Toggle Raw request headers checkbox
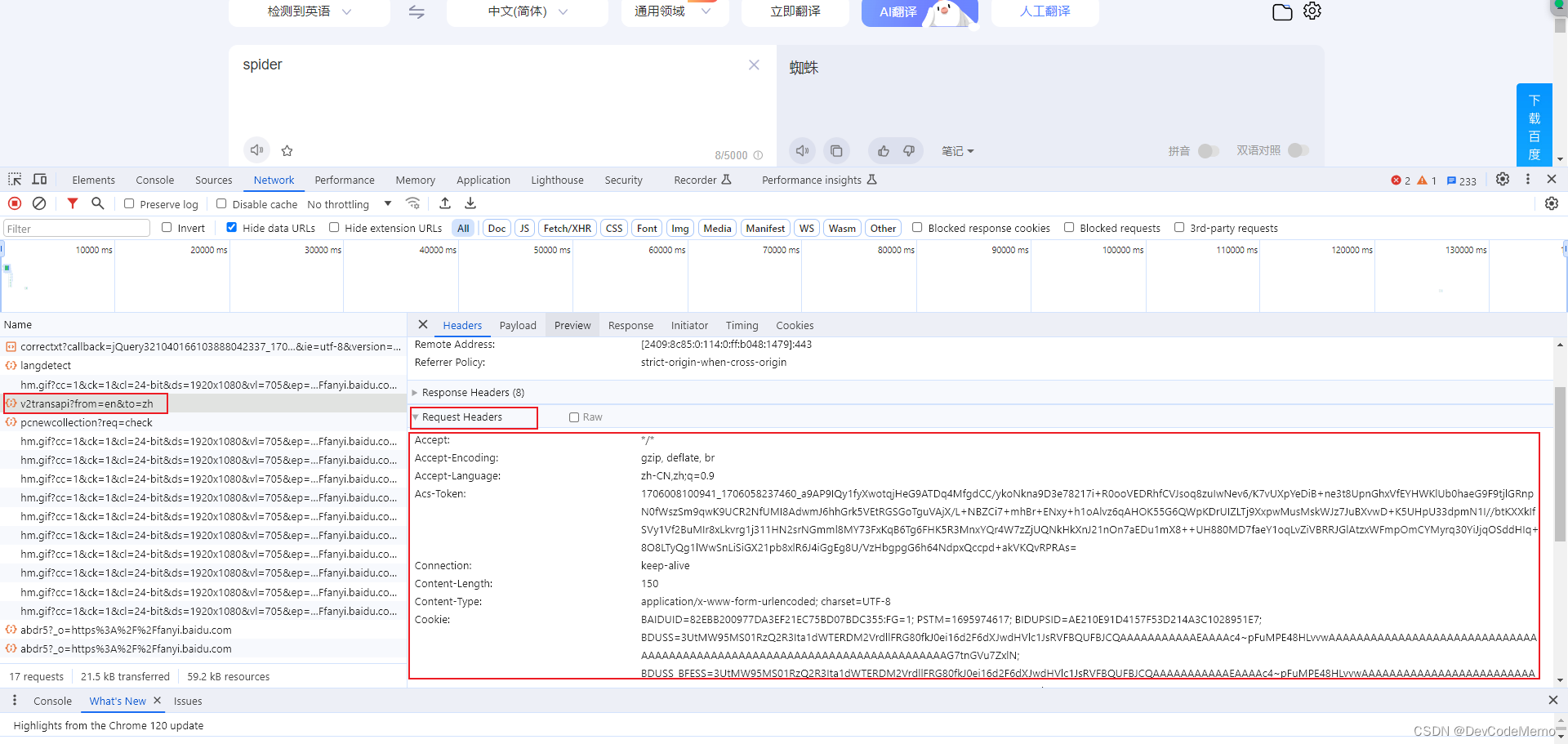 click(x=574, y=417)
